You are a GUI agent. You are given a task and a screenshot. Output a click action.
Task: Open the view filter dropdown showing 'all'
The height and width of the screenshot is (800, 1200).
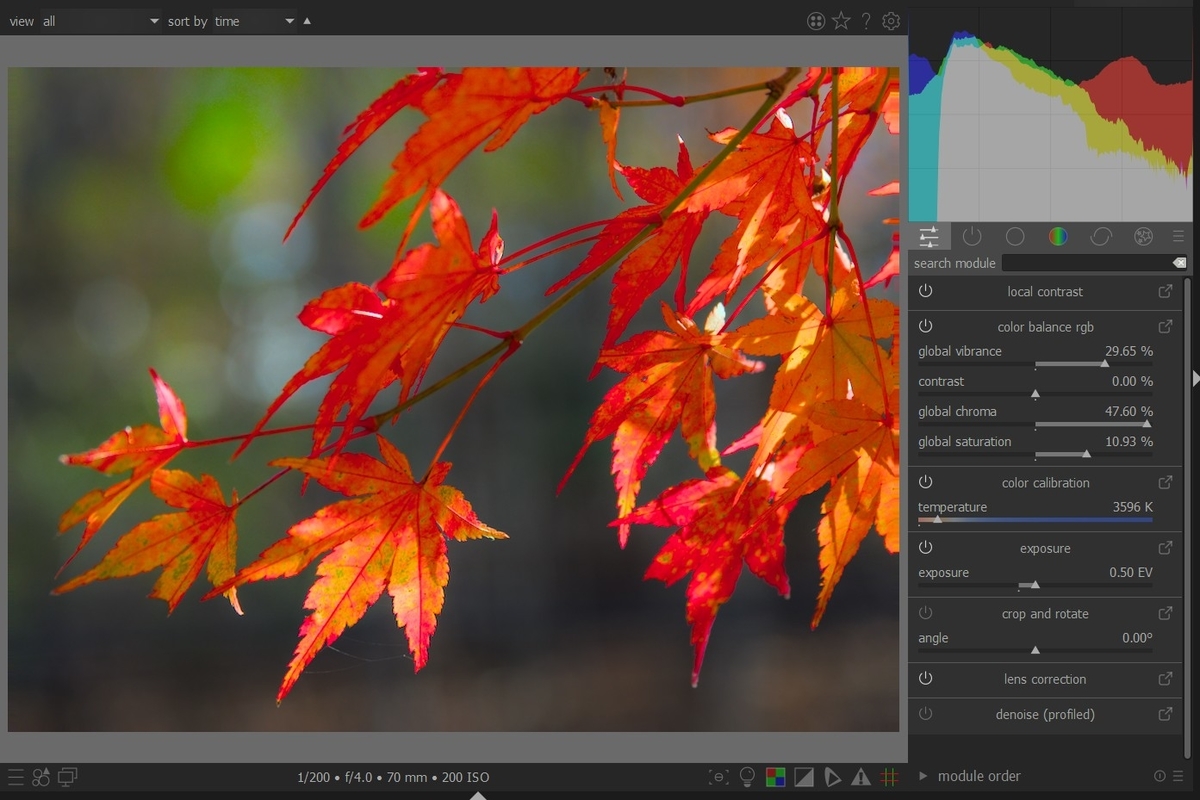pos(100,21)
